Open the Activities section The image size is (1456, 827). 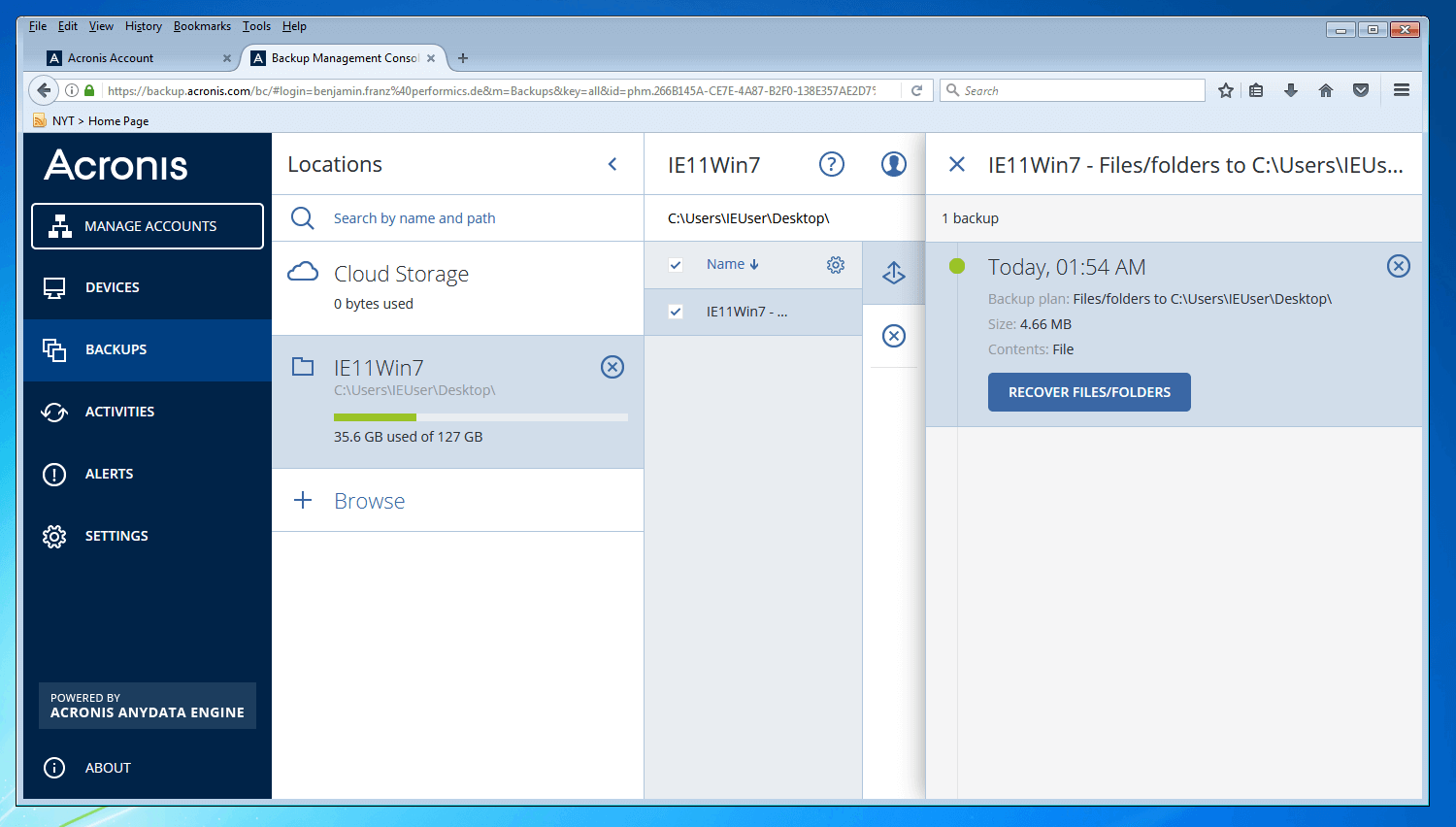pyautogui.click(x=119, y=412)
